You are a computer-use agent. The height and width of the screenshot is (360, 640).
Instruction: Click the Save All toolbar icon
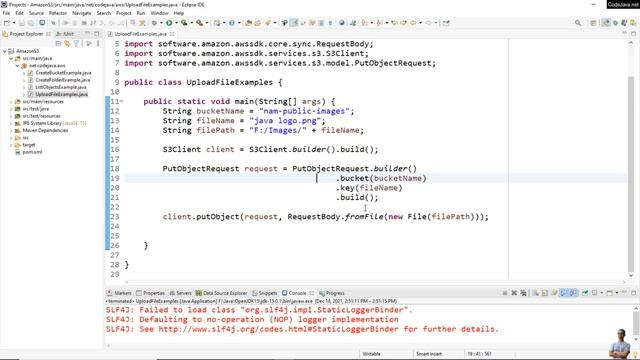(x=31, y=23)
